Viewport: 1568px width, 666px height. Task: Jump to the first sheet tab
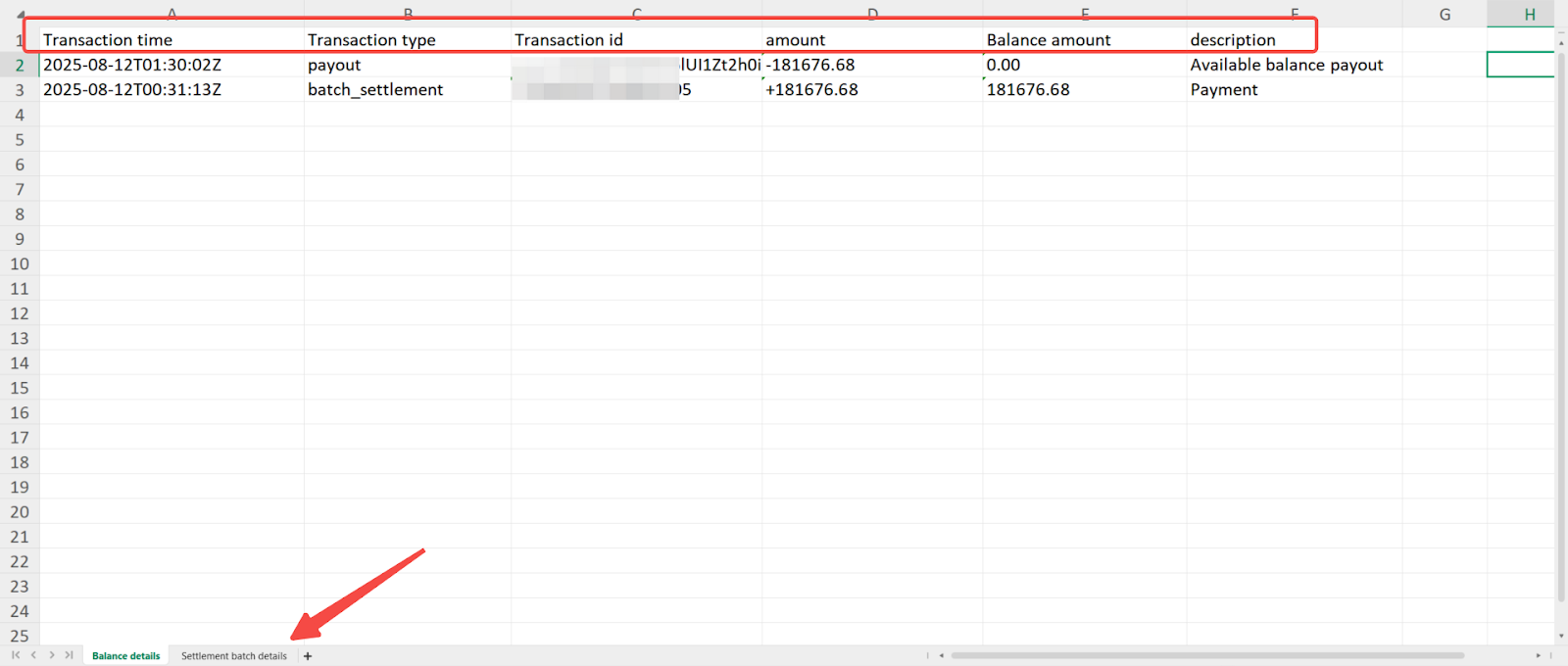pos(16,655)
